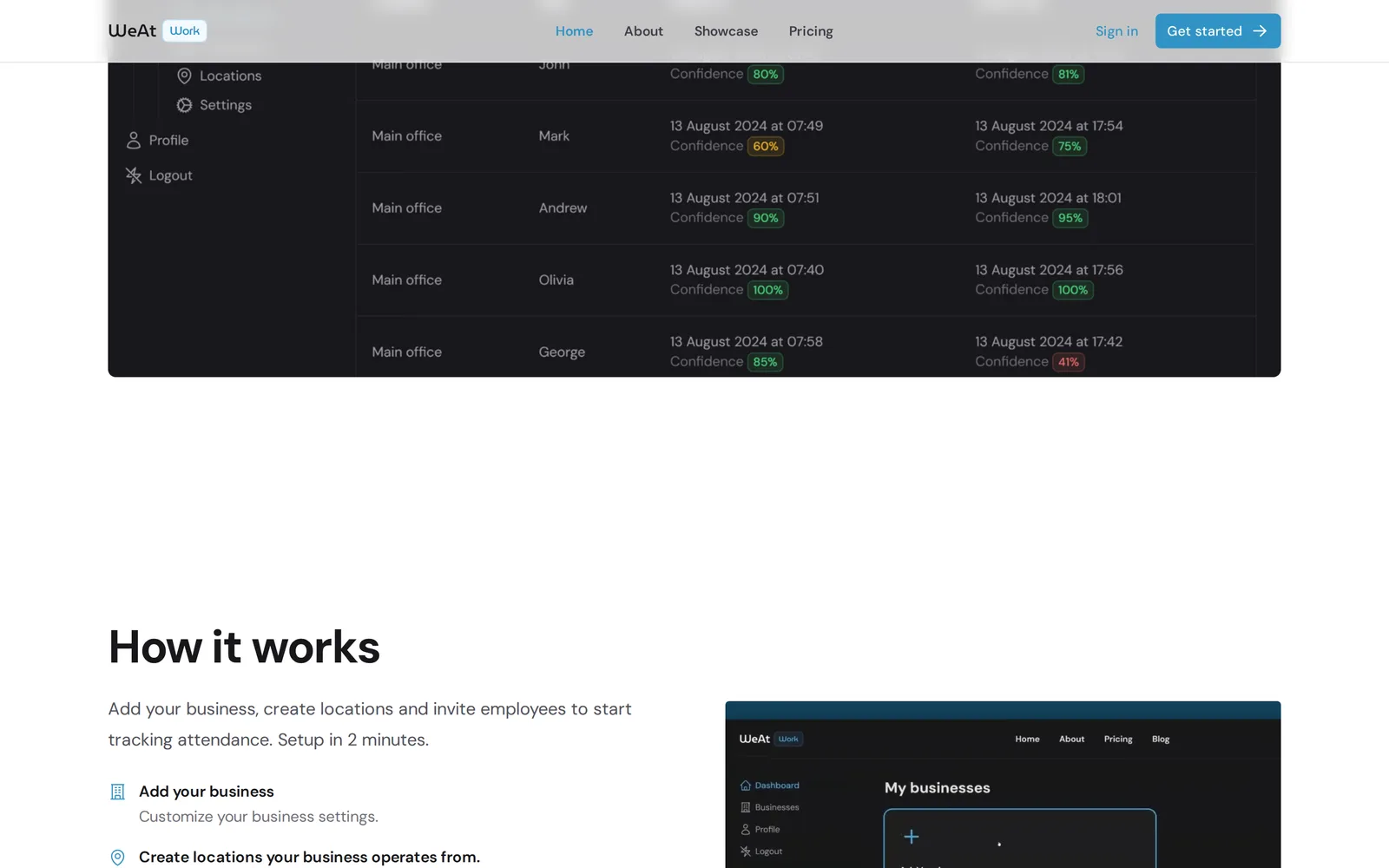This screenshot has height=868, width=1389.
Task: Click the How it works heading
Action: [x=244, y=648]
